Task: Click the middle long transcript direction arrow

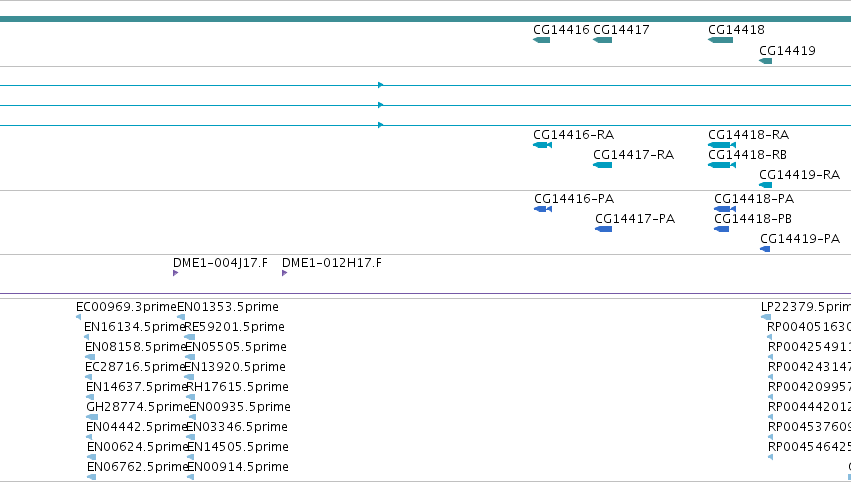Action: coord(380,105)
